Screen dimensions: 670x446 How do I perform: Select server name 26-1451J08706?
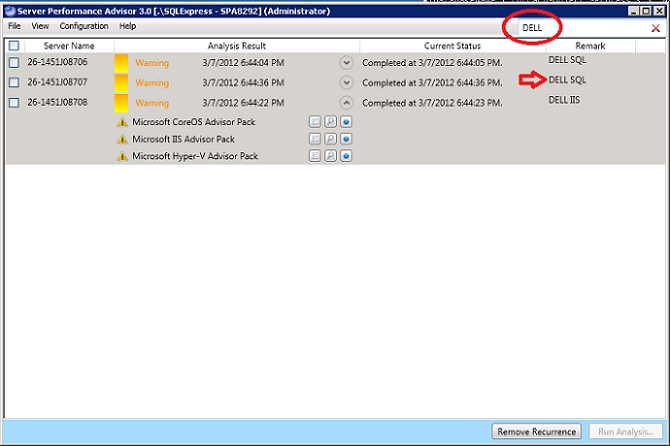[57, 62]
